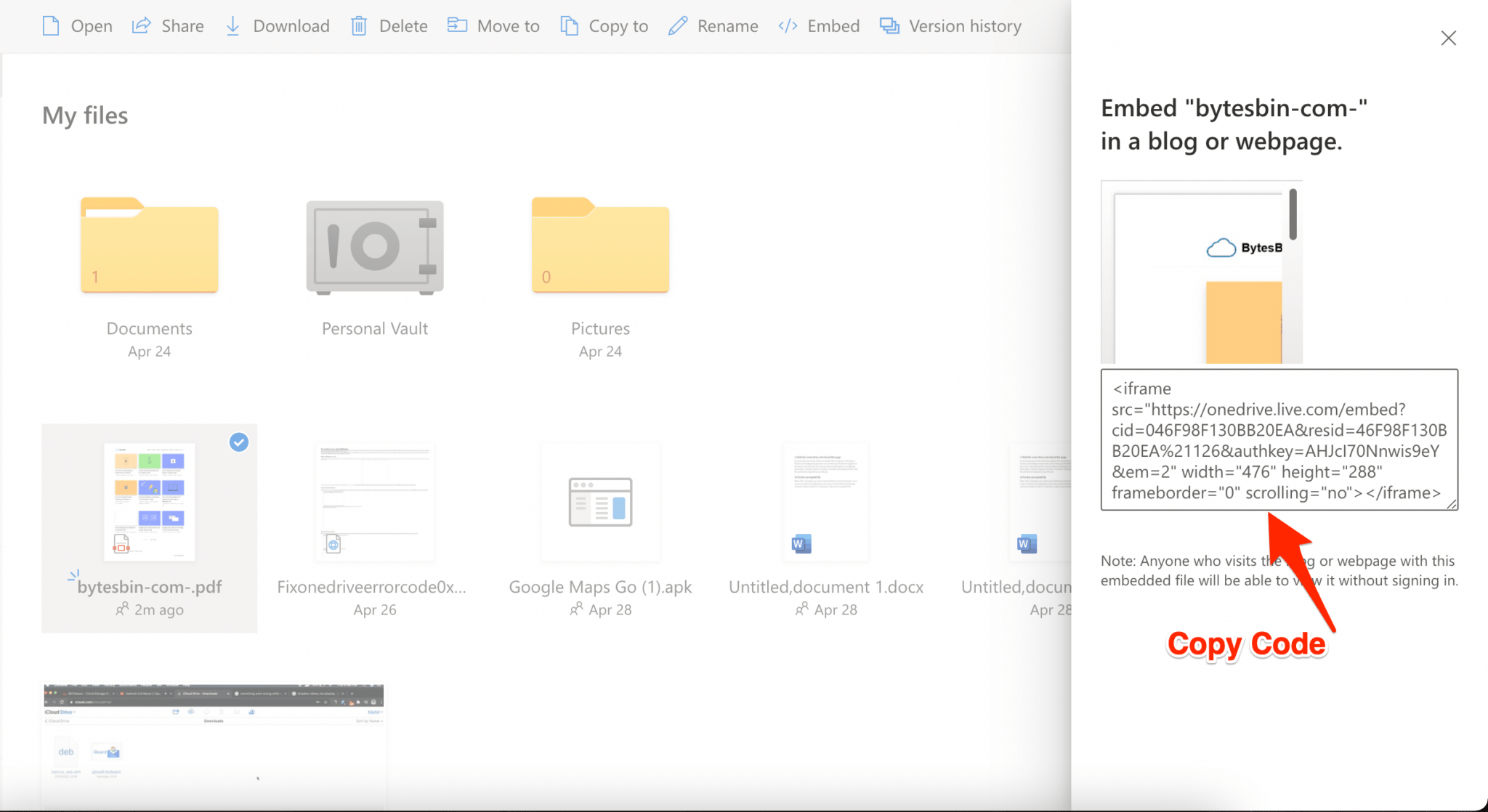Click the shared icon under Google Maps Go
This screenshot has height=812, width=1488.
click(x=576, y=609)
